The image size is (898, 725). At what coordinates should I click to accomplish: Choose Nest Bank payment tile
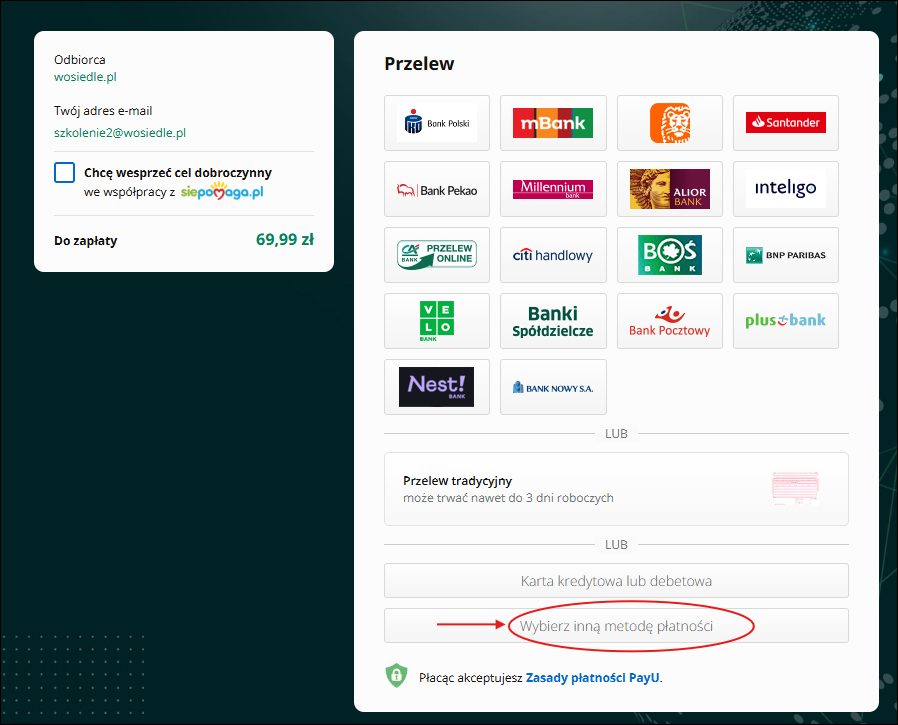click(437, 387)
